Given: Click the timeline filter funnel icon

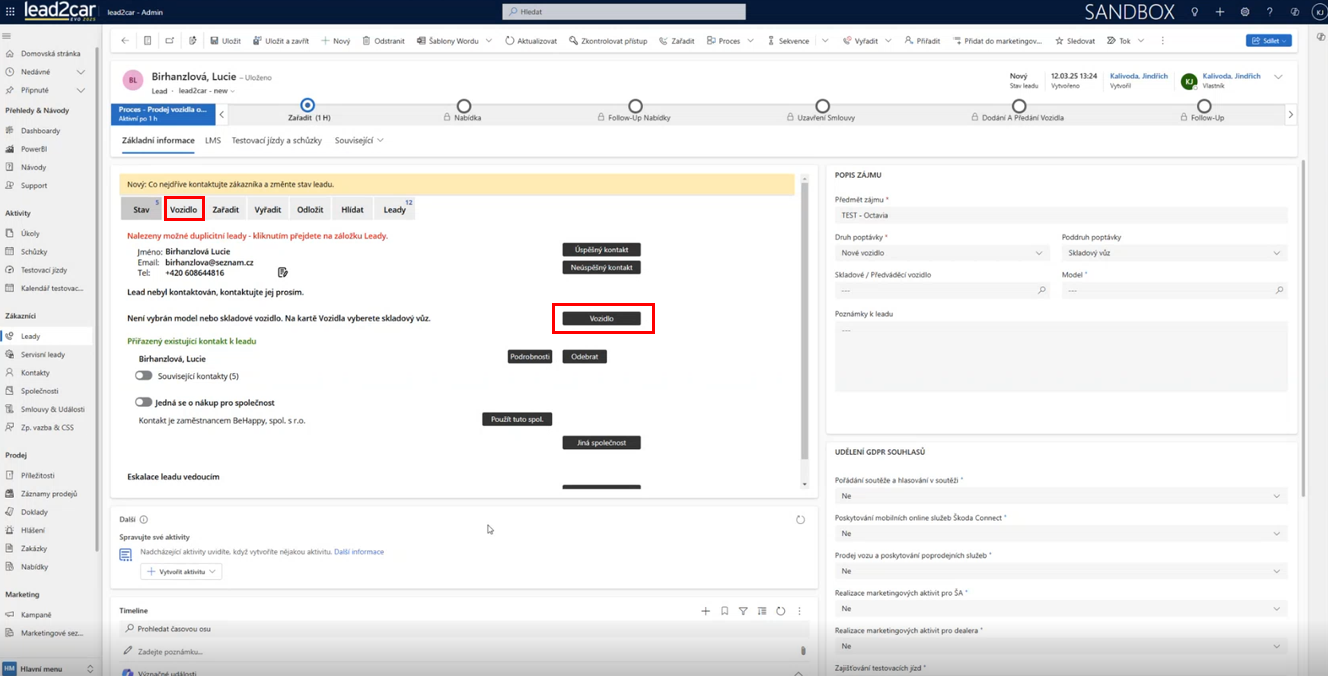Looking at the screenshot, I should pyautogui.click(x=743, y=611).
